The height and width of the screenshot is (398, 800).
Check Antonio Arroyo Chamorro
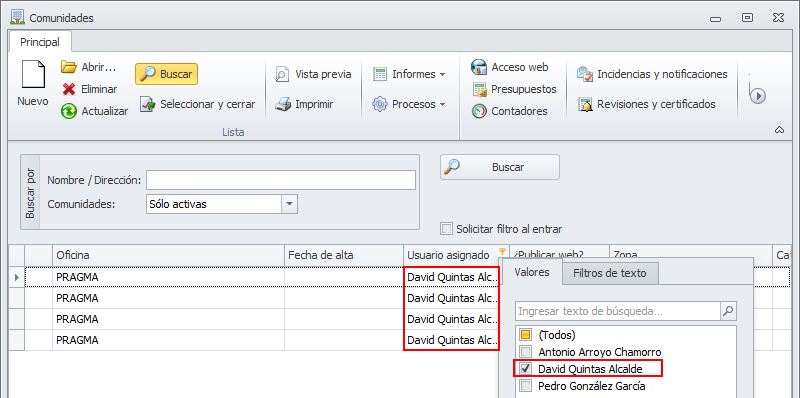coord(525,352)
